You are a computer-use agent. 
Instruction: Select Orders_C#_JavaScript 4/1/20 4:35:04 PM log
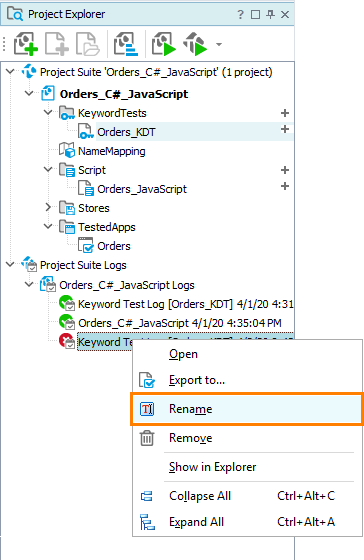[180, 323]
